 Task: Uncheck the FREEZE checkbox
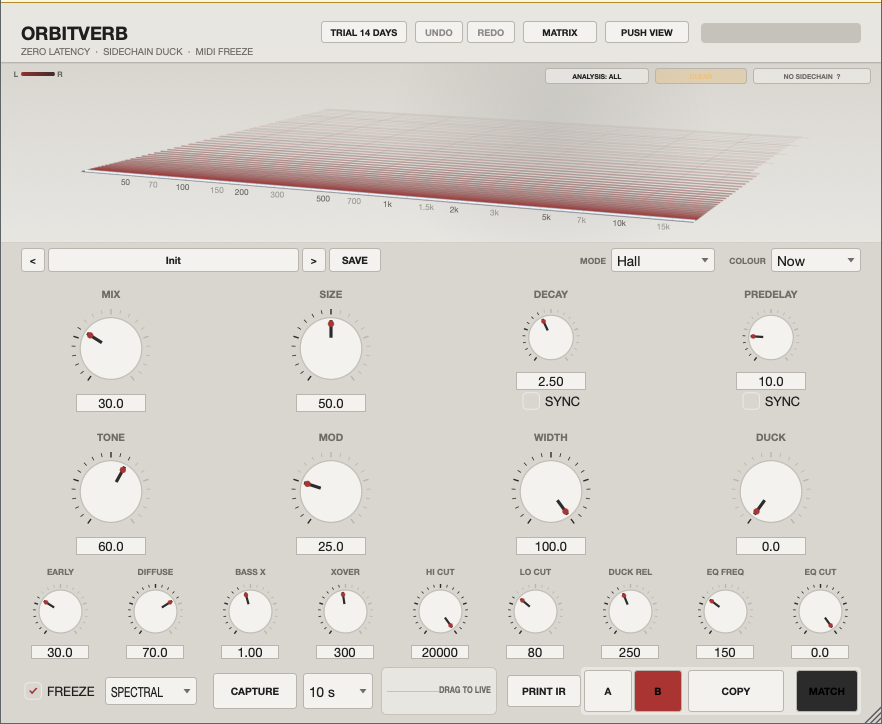[33, 691]
